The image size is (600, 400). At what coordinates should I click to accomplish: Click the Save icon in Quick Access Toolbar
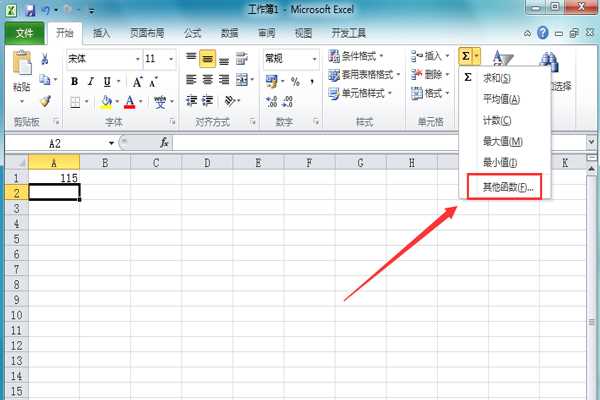[x=30, y=10]
